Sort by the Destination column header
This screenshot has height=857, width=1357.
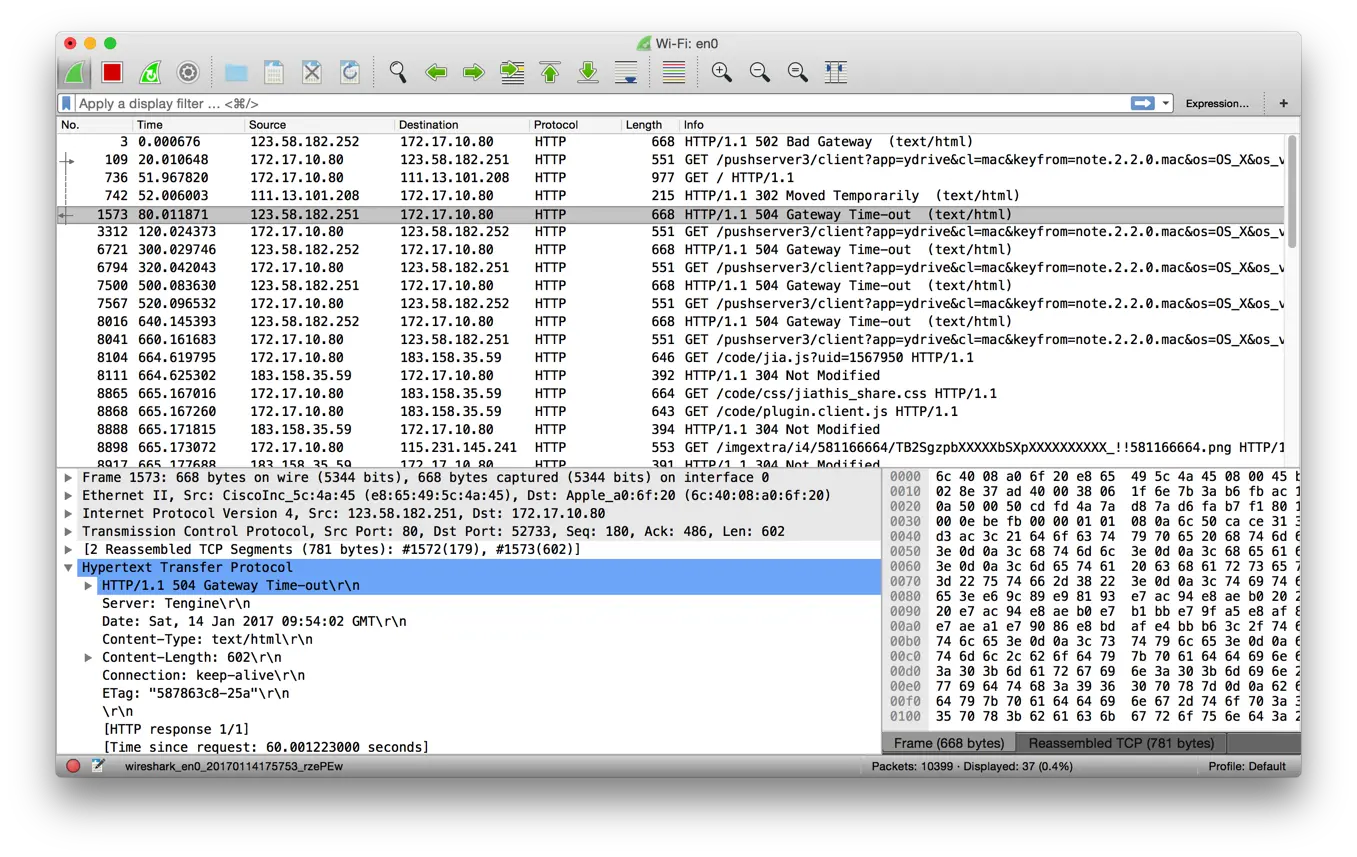pyautogui.click(x=462, y=125)
